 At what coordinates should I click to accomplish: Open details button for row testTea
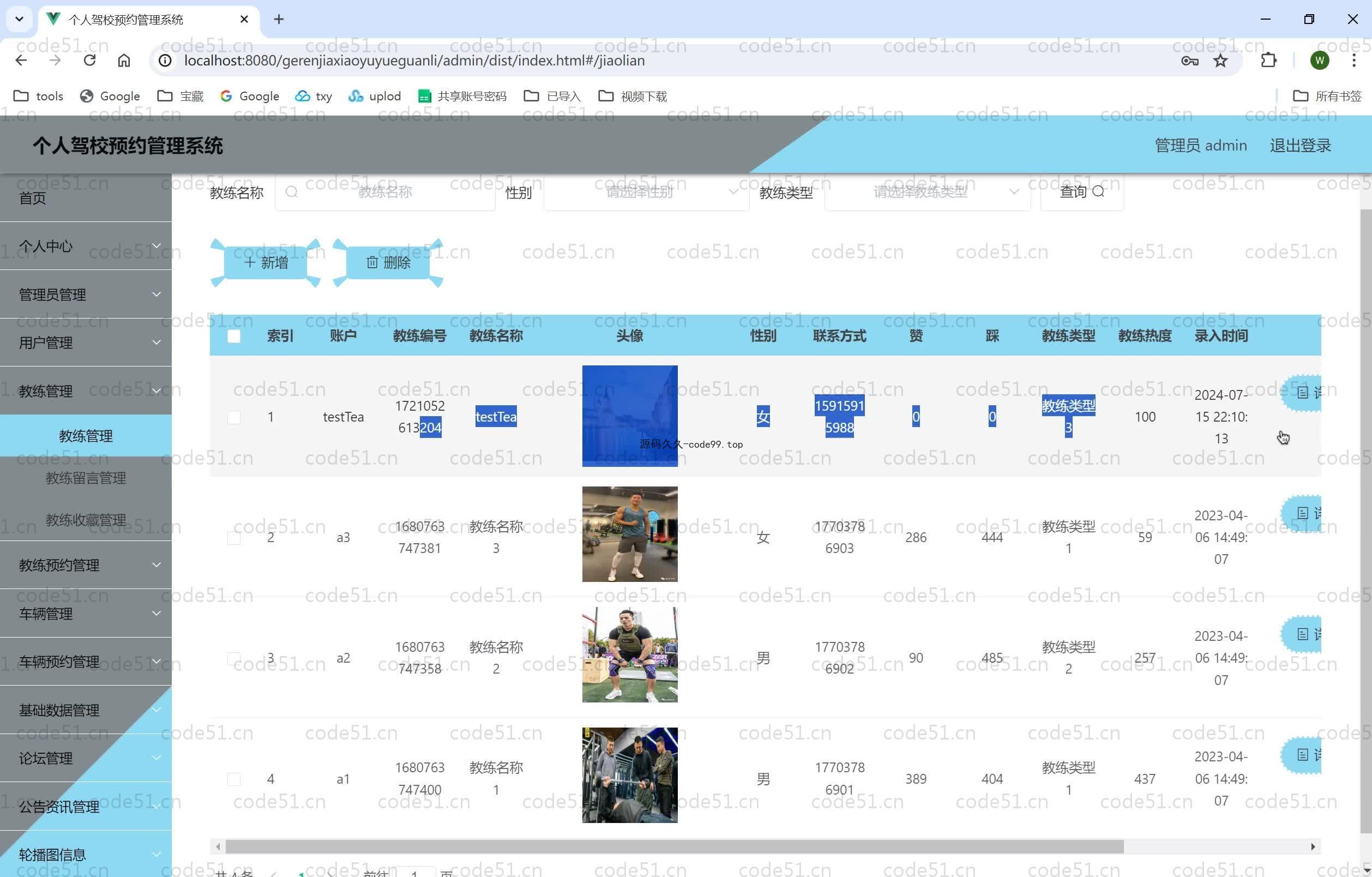tap(1302, 393)
